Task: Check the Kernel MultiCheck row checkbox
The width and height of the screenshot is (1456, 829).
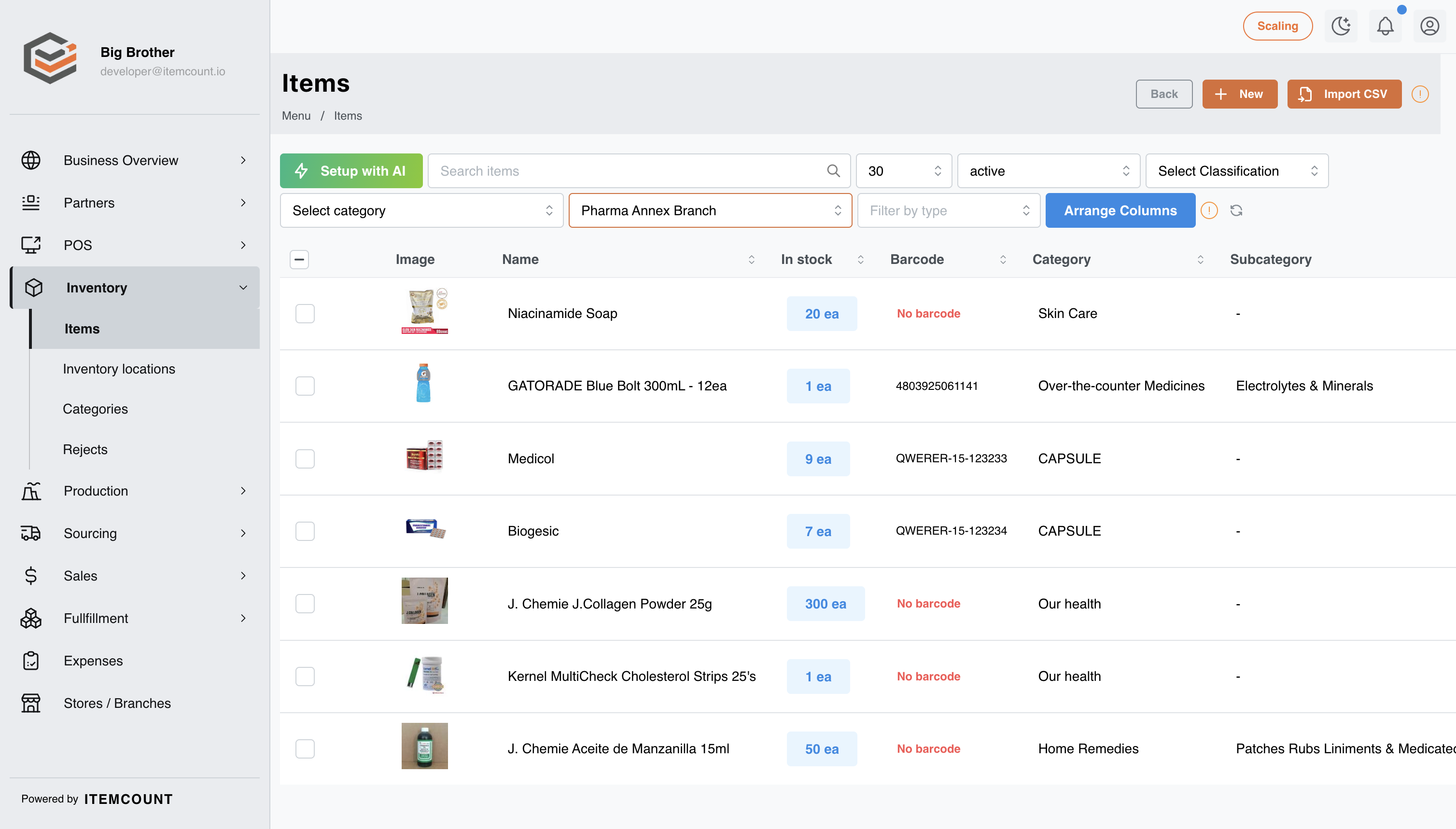Action: pyautogui.click(x=305, y=677)
